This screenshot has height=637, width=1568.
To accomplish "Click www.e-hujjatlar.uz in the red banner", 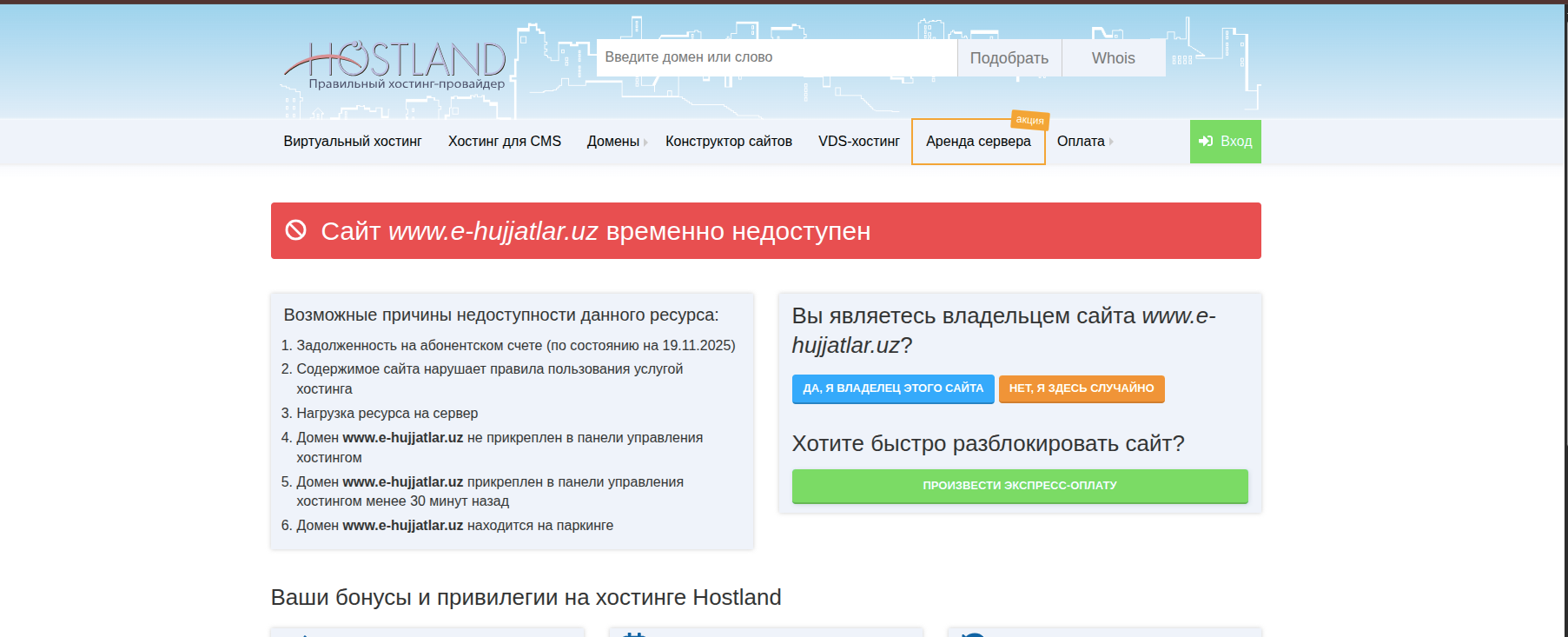I will [x=493, y=231].
